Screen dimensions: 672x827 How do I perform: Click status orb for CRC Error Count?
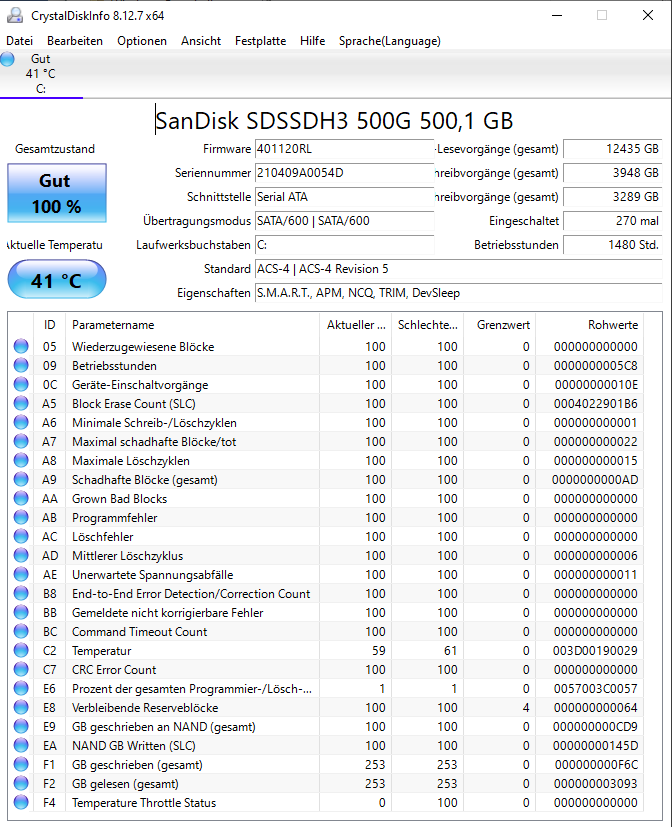pyautogui.click(x=21, y=669)
